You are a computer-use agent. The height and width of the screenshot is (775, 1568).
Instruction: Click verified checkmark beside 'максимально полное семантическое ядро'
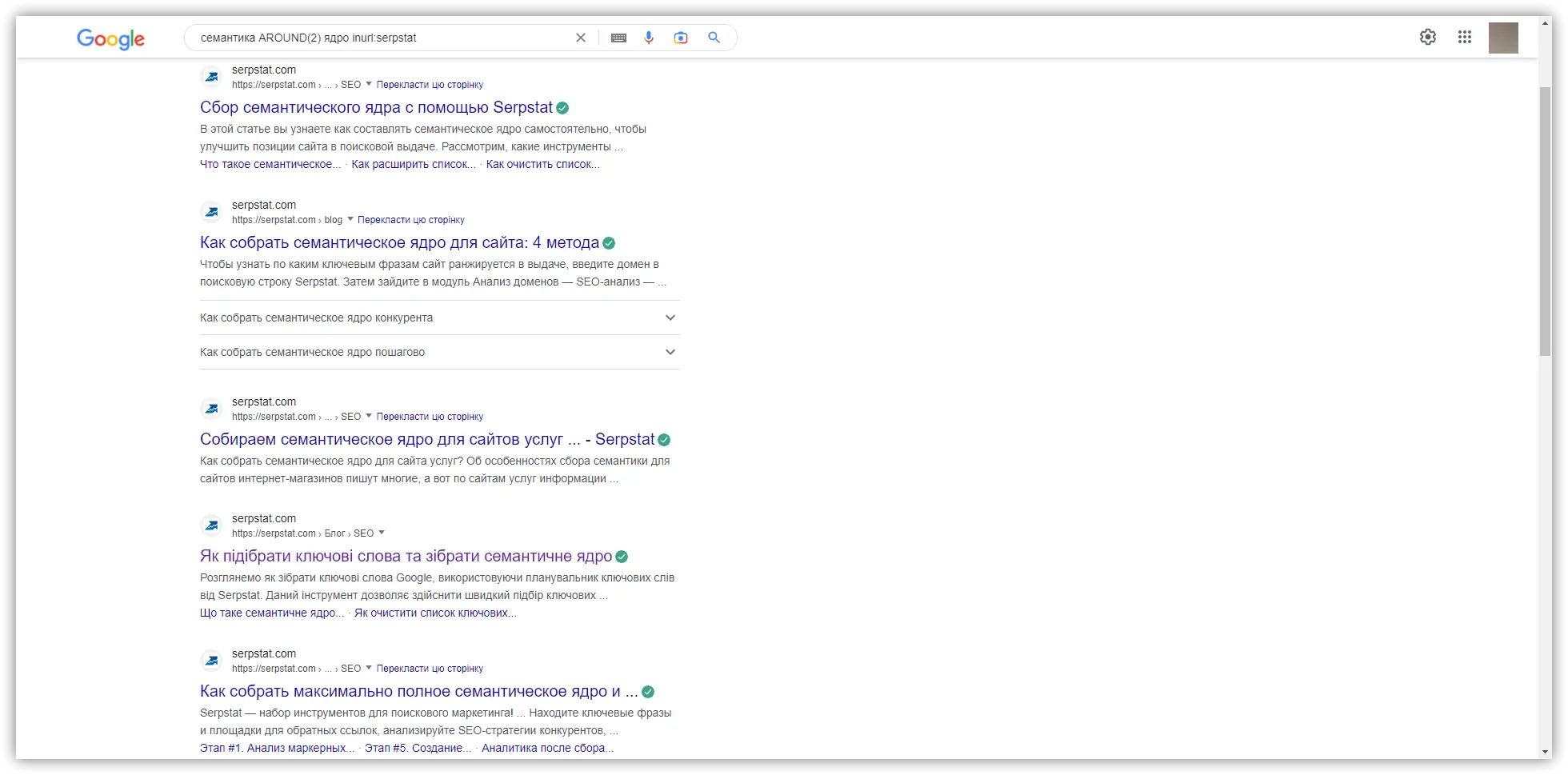click(648, 692)
